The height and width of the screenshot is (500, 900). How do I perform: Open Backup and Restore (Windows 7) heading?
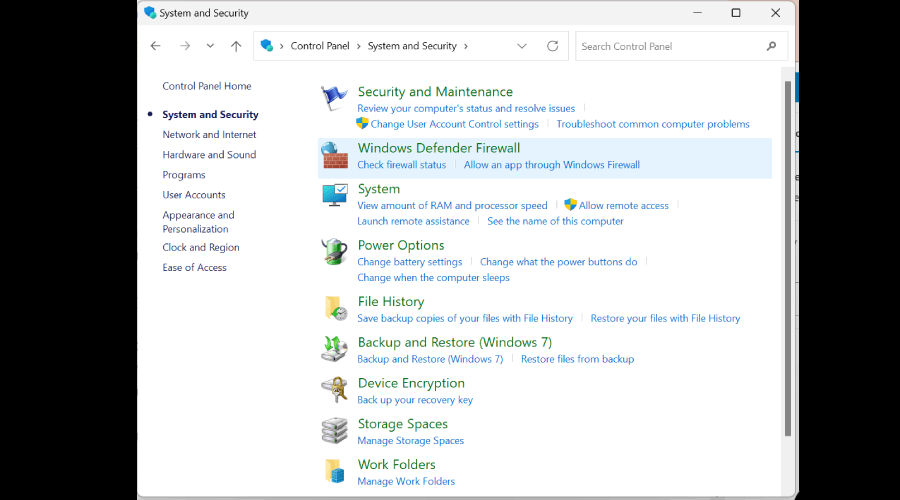point(455,342)
